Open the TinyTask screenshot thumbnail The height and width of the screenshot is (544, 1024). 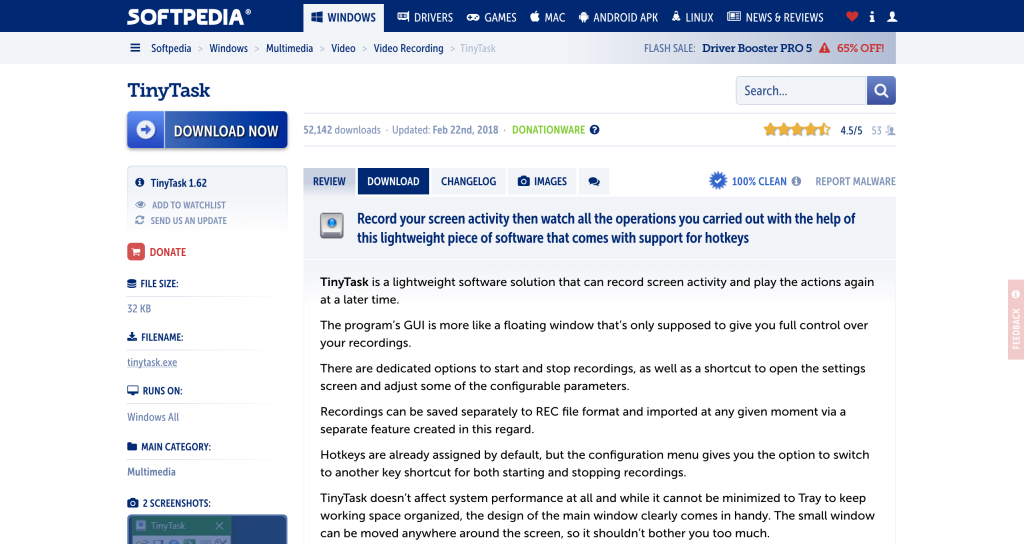pos(207,530)
